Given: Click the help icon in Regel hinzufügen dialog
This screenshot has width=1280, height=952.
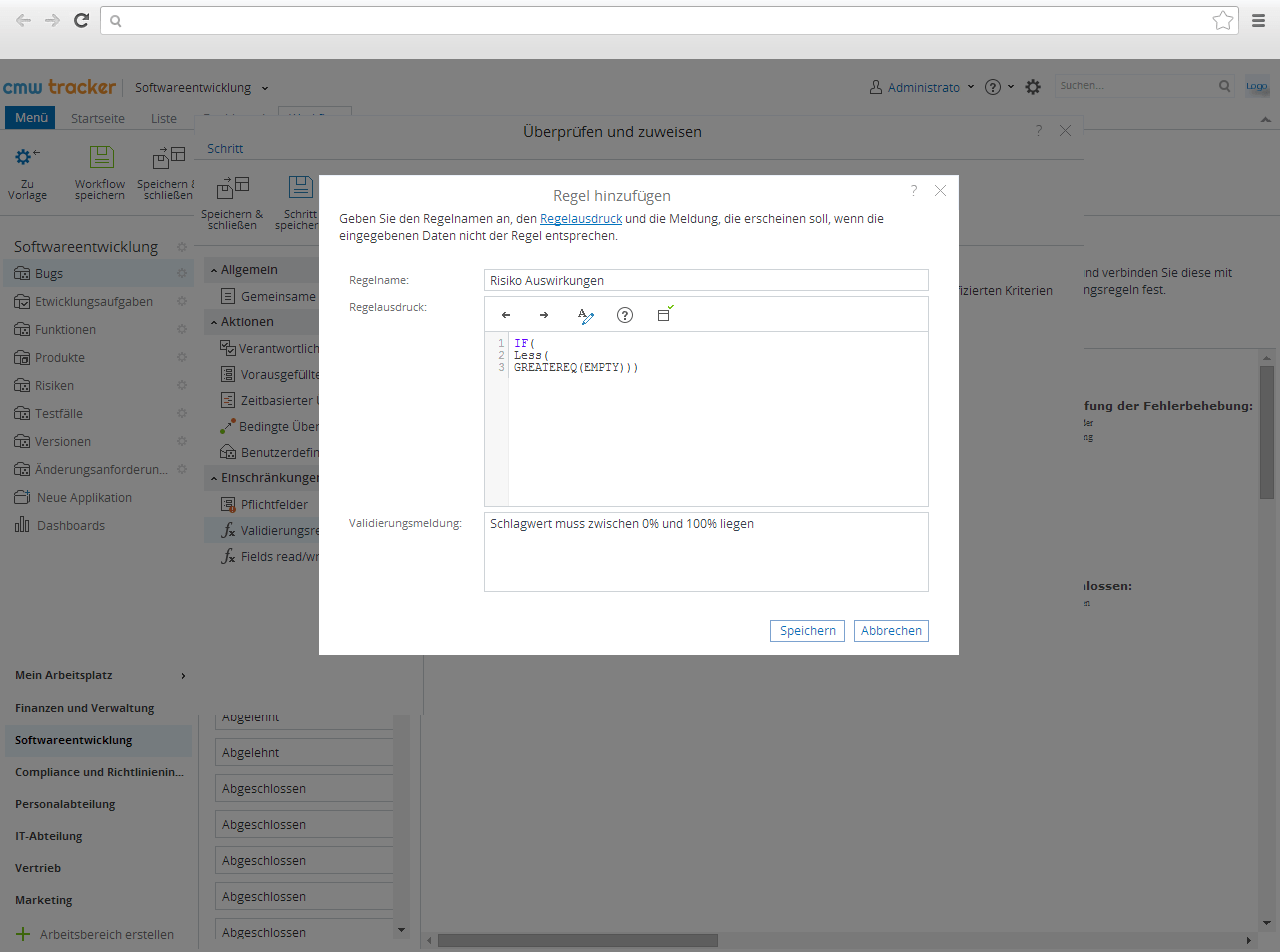Looking at the screenshot, I should pos(914,190).
